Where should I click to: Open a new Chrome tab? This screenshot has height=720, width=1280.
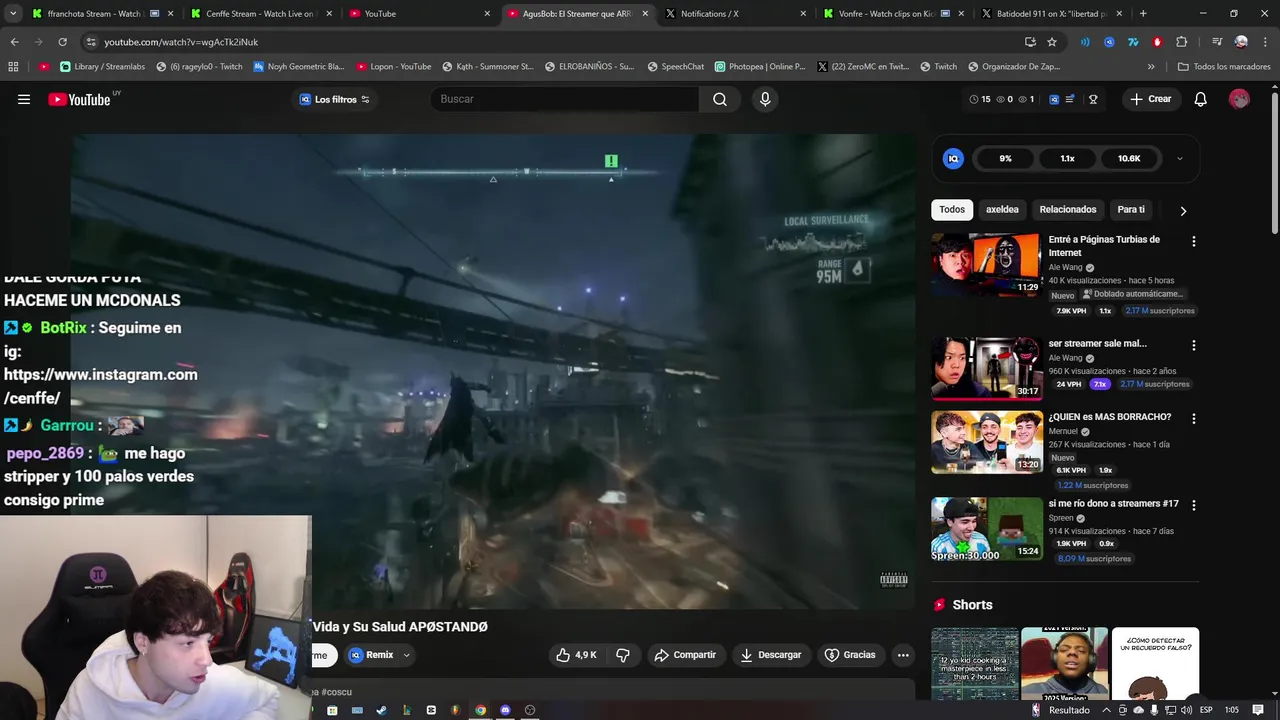[x=1143, y=14]
